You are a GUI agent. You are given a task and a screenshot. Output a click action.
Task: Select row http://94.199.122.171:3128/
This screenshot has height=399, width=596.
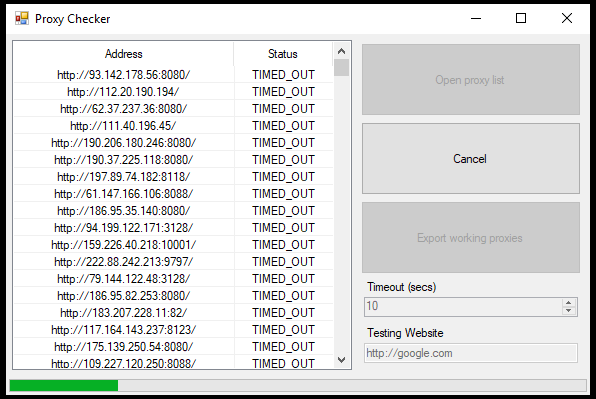[173, 228]
